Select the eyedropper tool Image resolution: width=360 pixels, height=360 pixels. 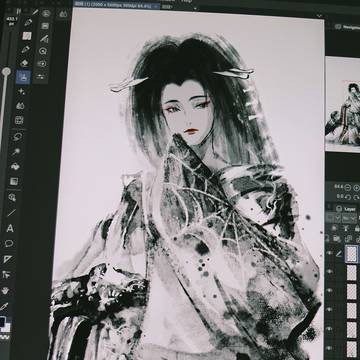coord(4,306)
